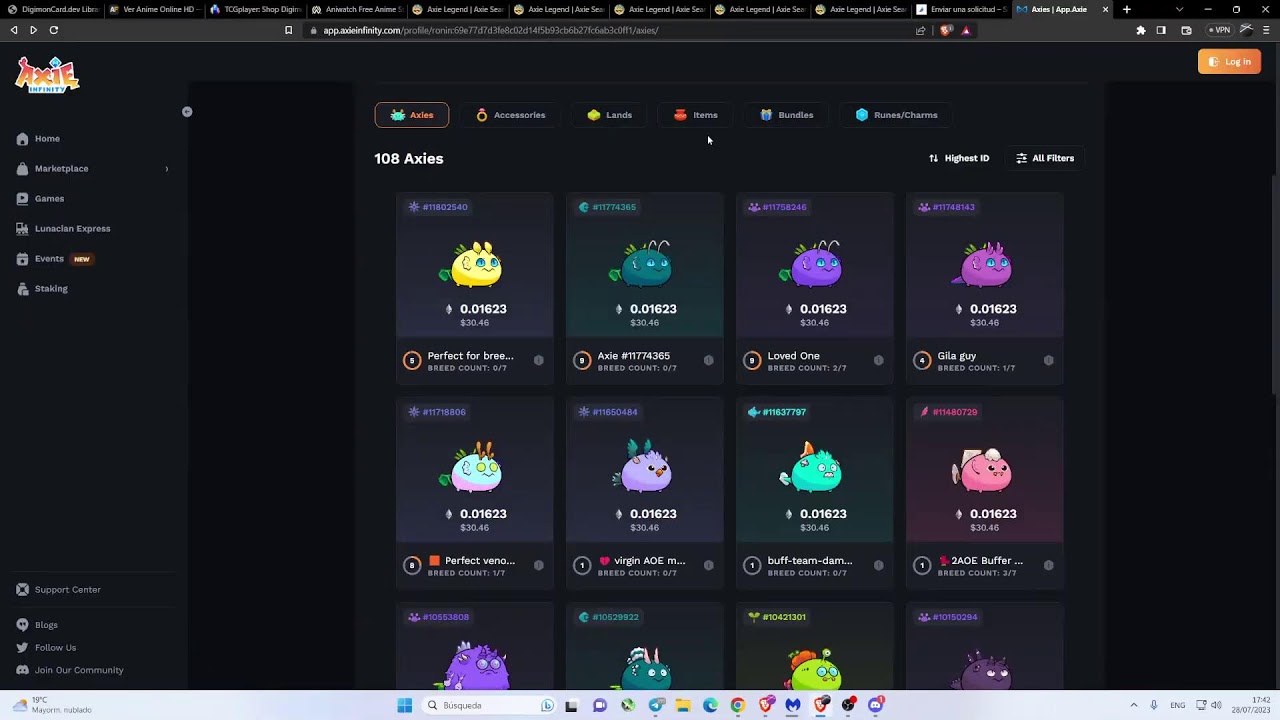Click the page vertical scrollbar
The width and height of the screenshot is (1280, 720).
point(1275,285)
